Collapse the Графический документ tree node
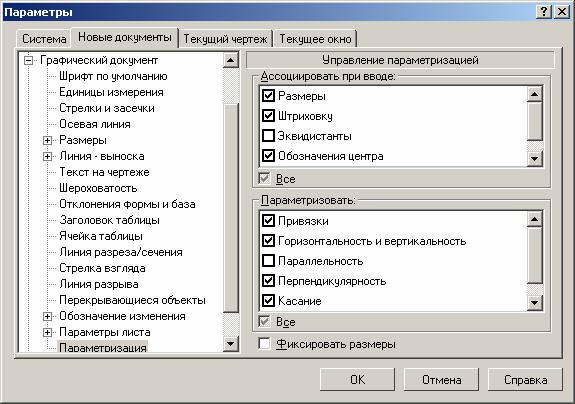Image resolution: width=575 pixels, height=404 pixels. (x=28, y=60)
